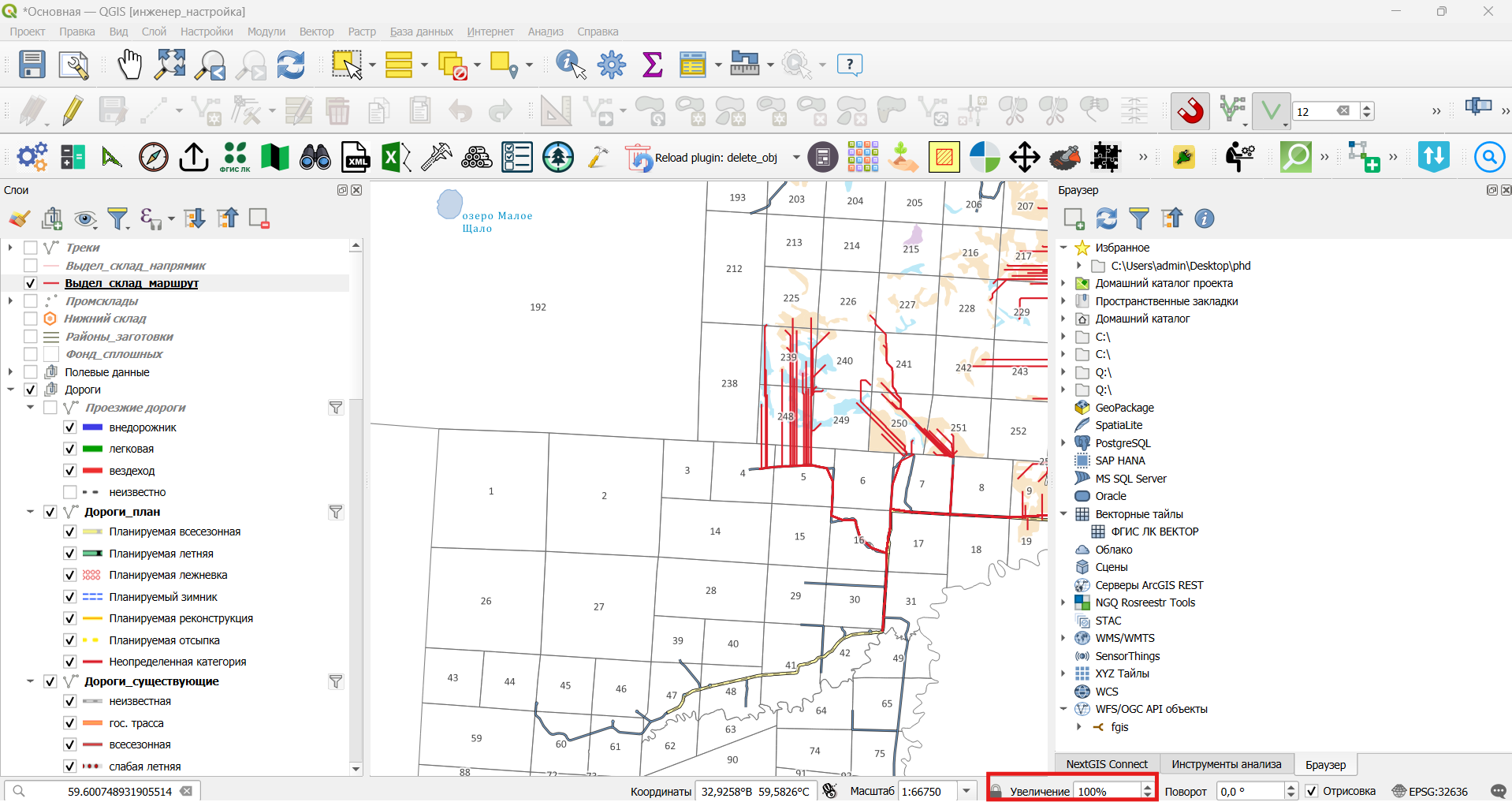The height and width of the screenshot is (802, 1512).
Task: Expand the PostgreSQL browser node
Action: click(x=1063, y=443)
